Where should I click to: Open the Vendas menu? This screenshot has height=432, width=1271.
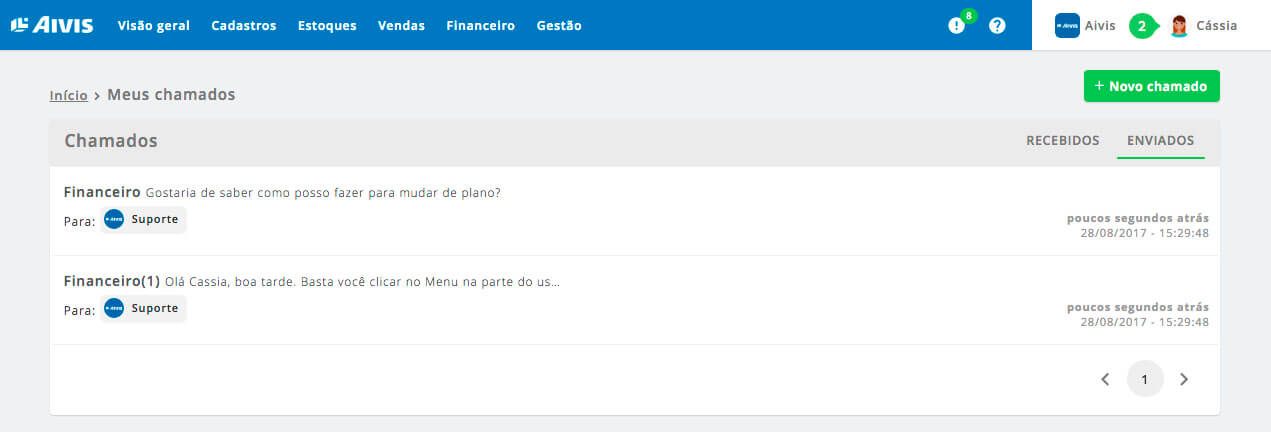401,26
